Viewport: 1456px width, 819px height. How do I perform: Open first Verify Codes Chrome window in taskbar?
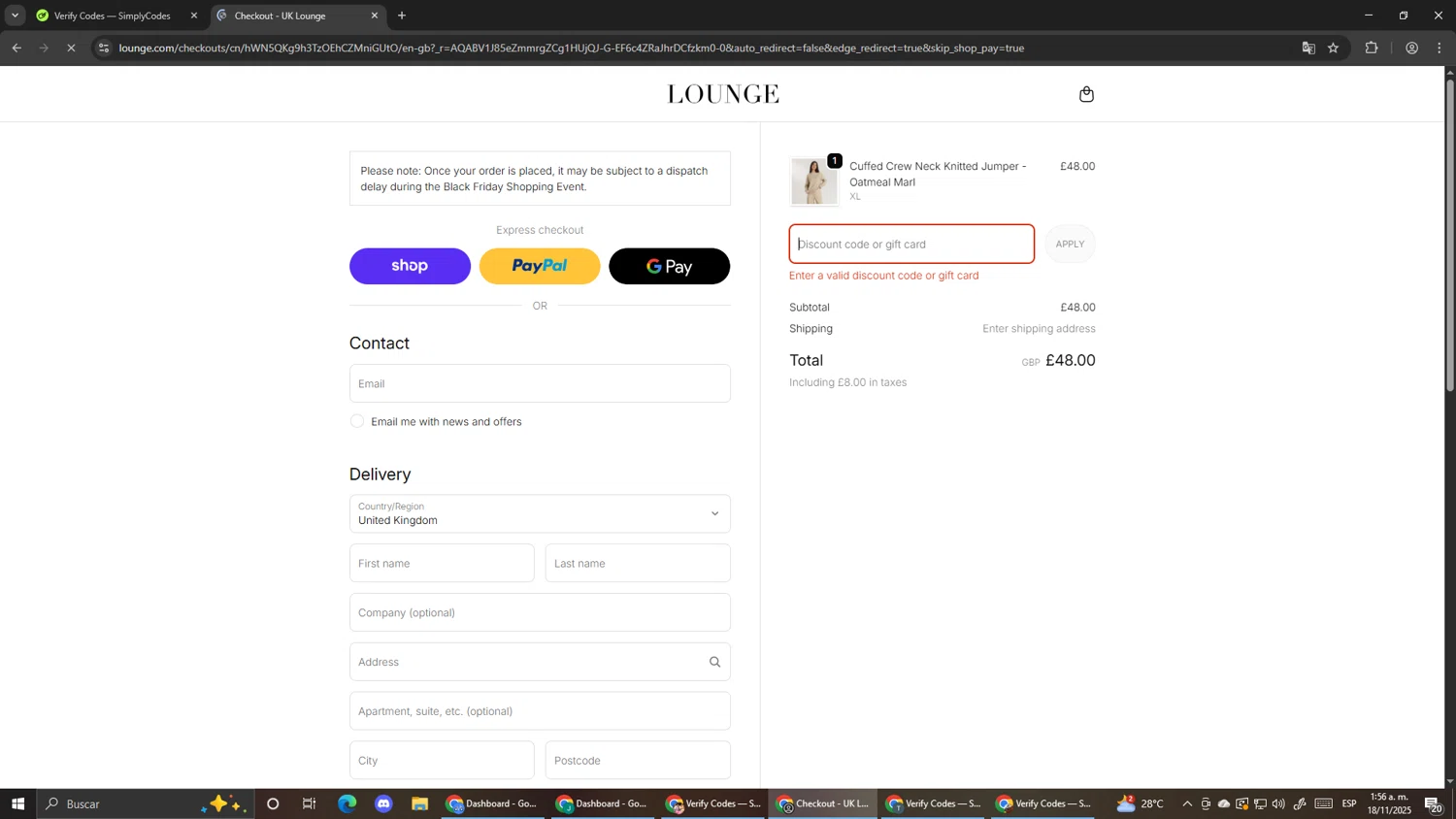713,803
